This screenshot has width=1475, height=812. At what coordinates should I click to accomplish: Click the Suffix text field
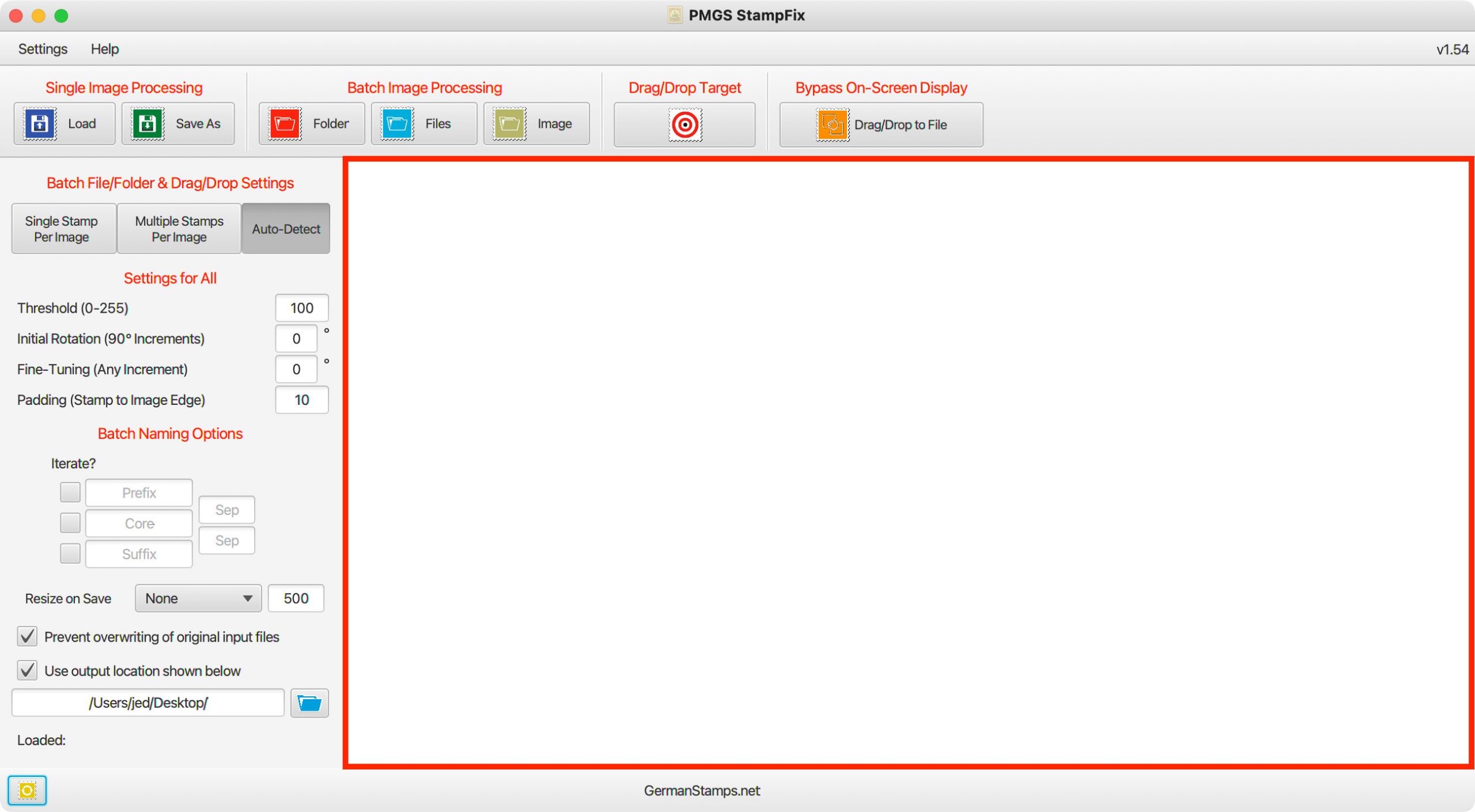(x=139, y=554)
